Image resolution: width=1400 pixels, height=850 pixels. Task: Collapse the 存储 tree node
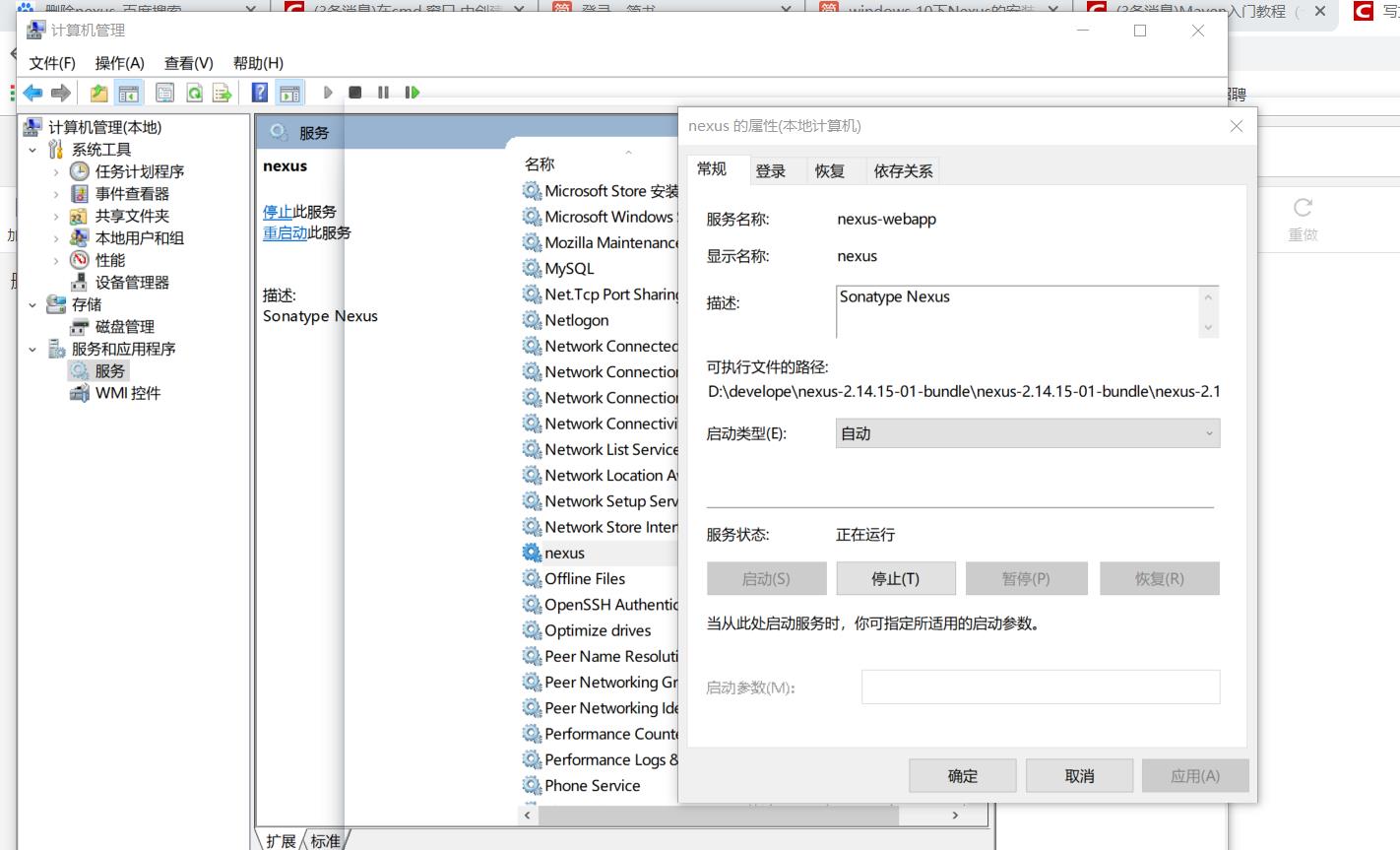coord(32,304)
